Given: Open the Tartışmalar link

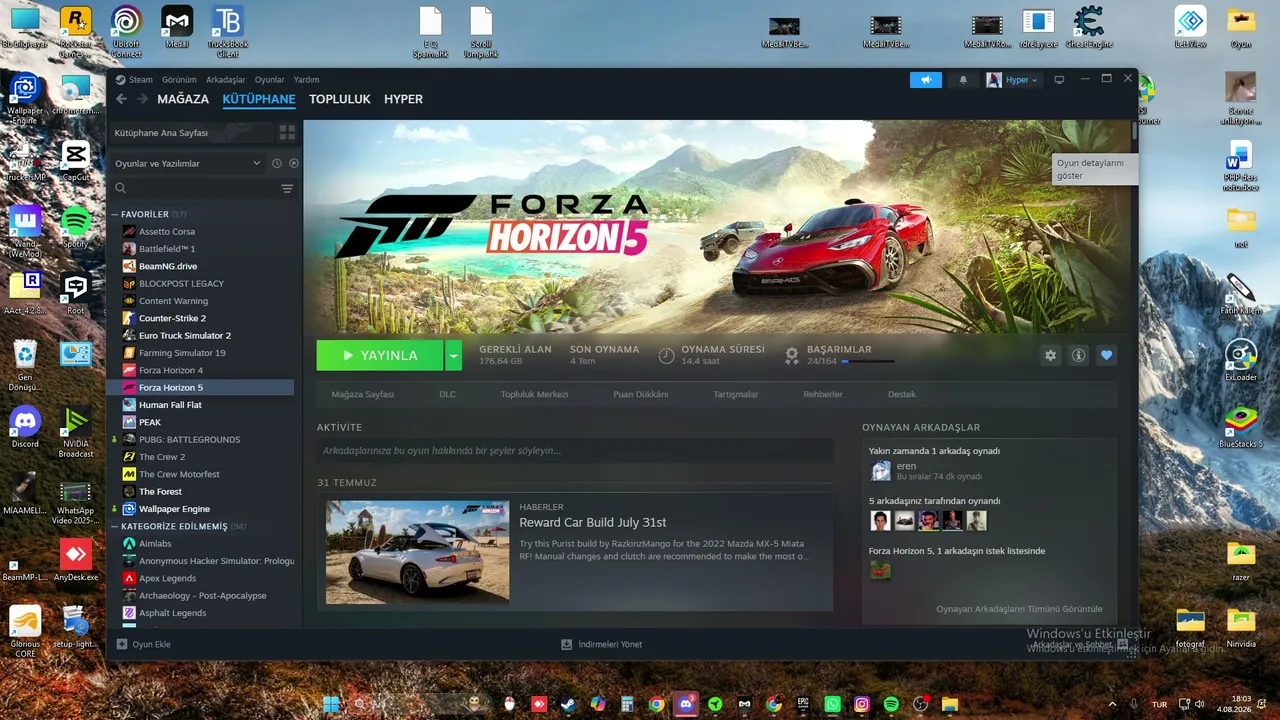Looking at the screenshot, I should [735, 394].
